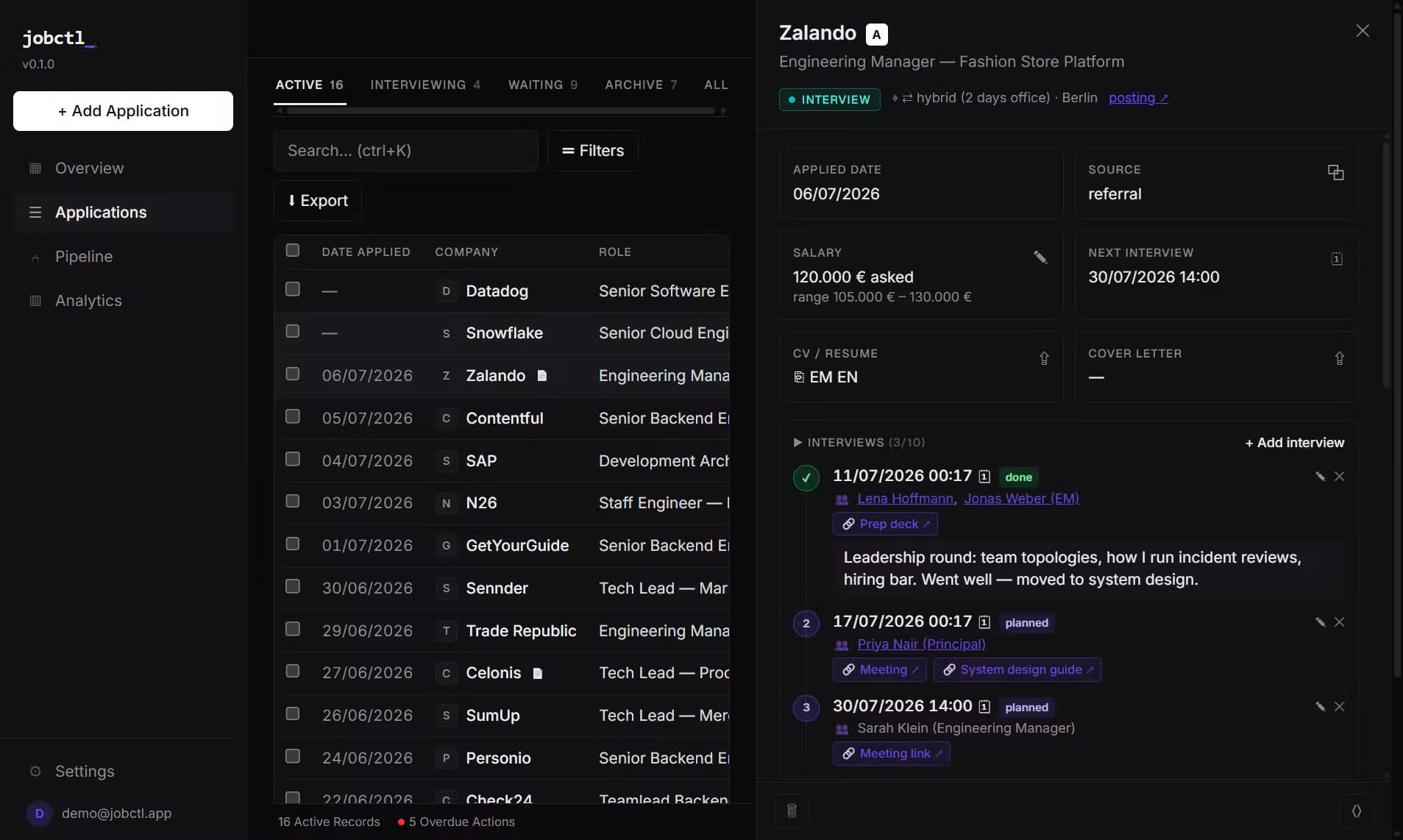
Task: Check the Snowflake row checkbox
Action: pos(293,331)
